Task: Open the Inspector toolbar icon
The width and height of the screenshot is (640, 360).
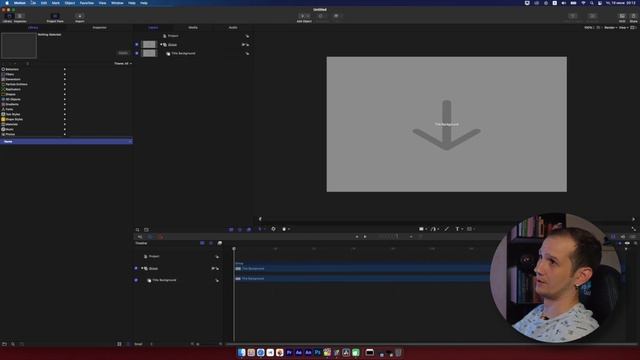Action: coord(20,16)
